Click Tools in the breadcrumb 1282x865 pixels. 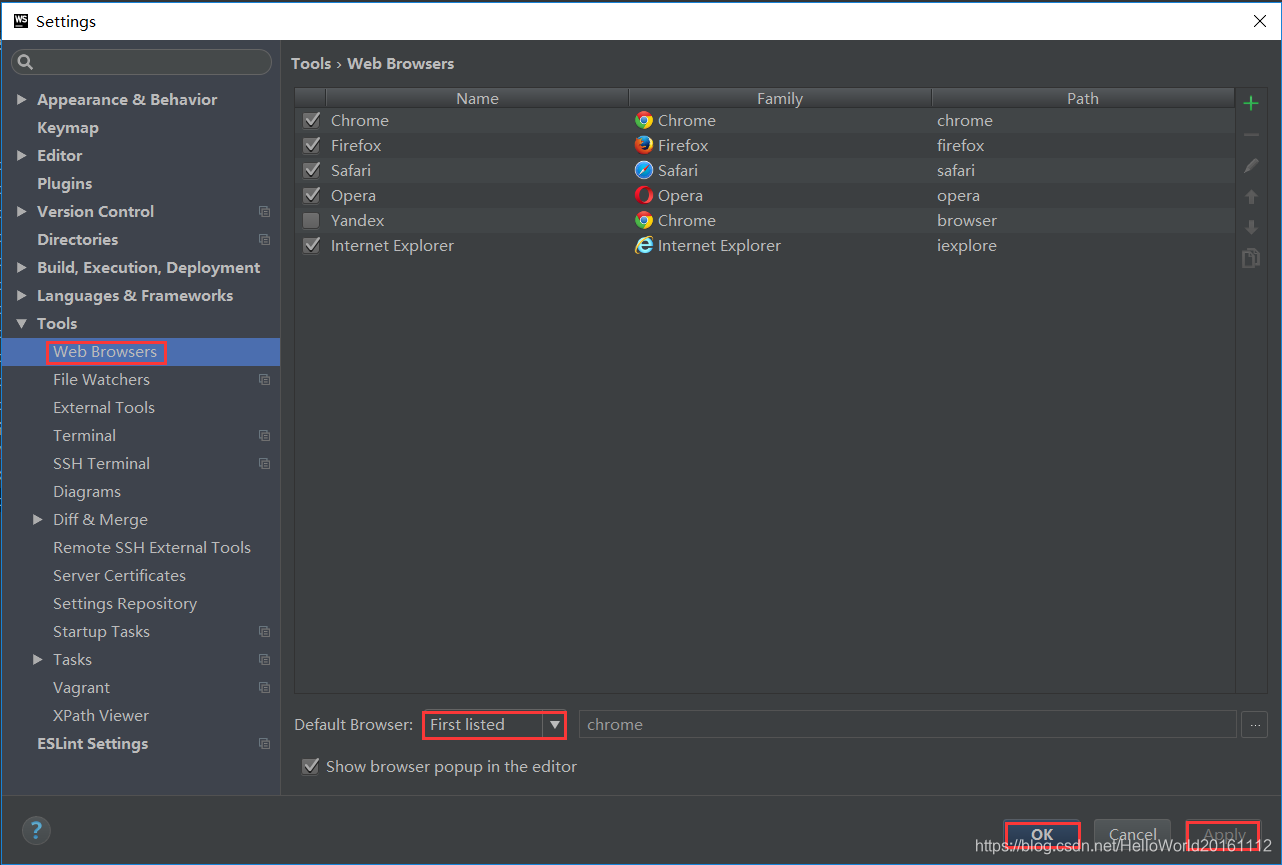point(311,63)
